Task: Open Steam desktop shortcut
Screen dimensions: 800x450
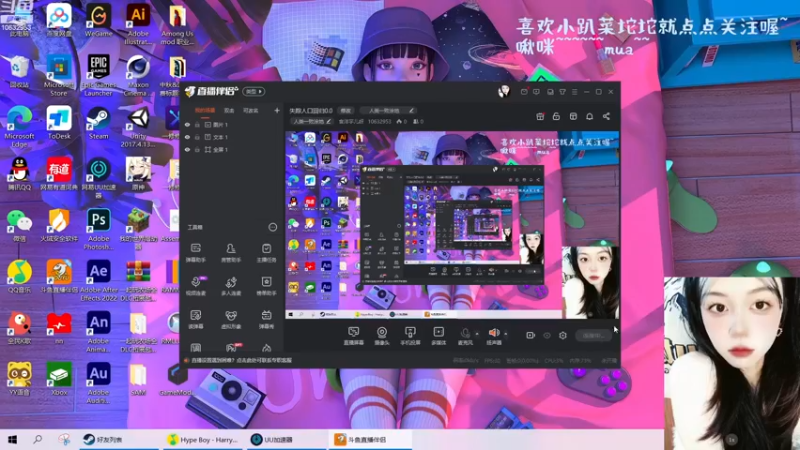Action: pos(98,123)
